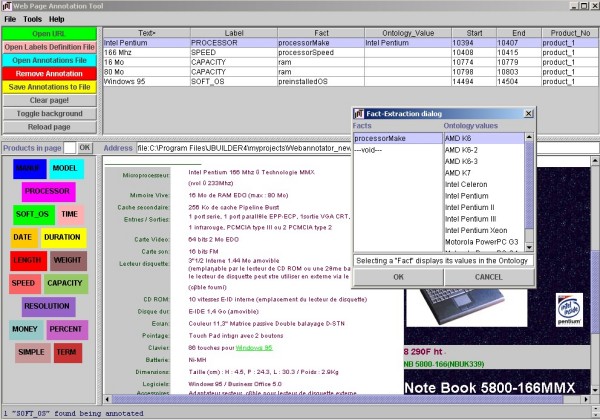Click the Open URL button
Screen dimensions: 600x420
pos(48,34)
